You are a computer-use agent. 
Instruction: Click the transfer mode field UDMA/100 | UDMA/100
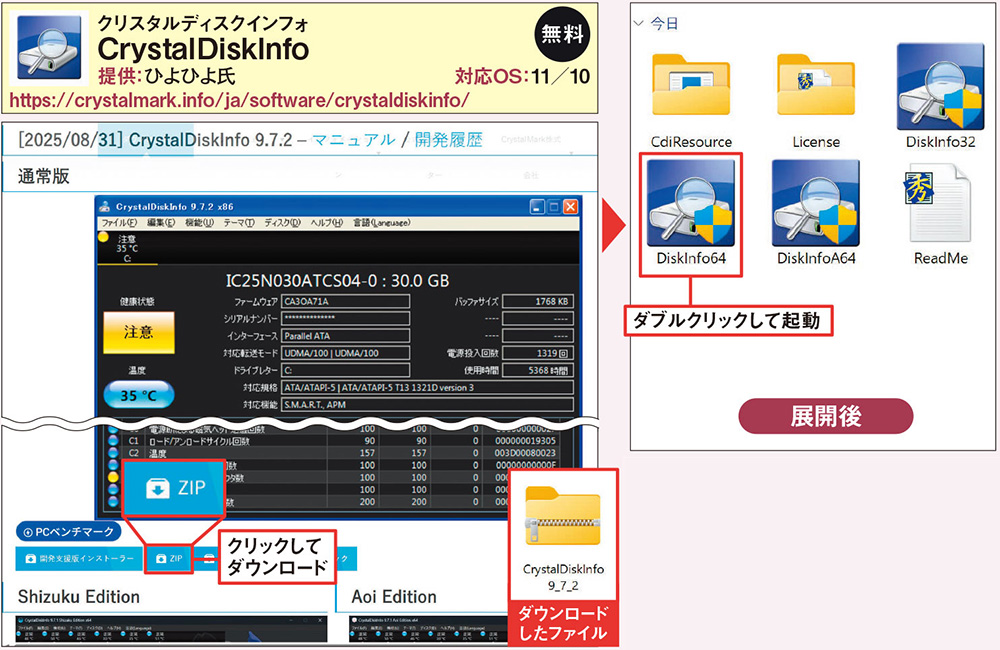tap(346, 353)
